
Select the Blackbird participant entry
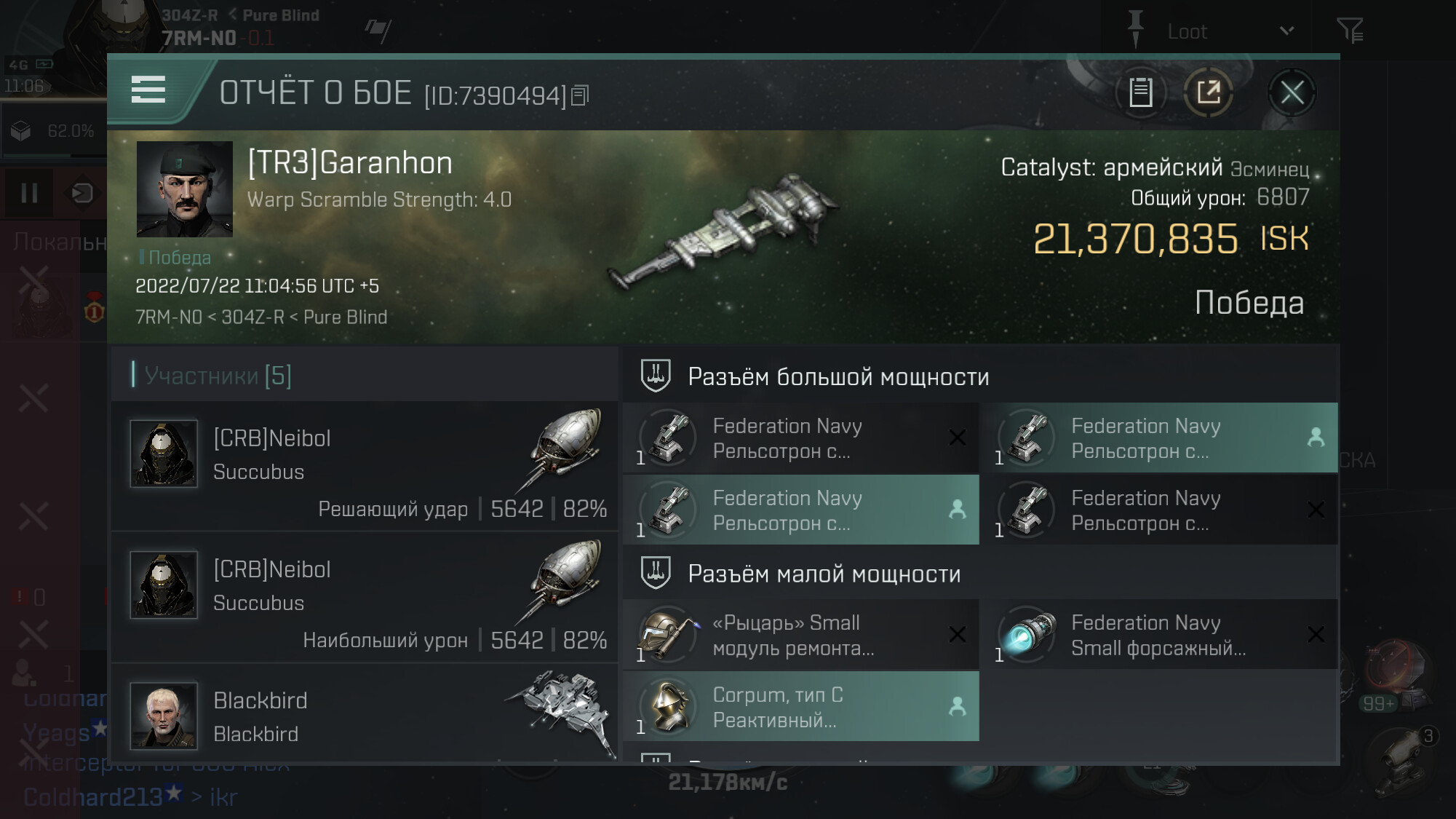(364, 716)
